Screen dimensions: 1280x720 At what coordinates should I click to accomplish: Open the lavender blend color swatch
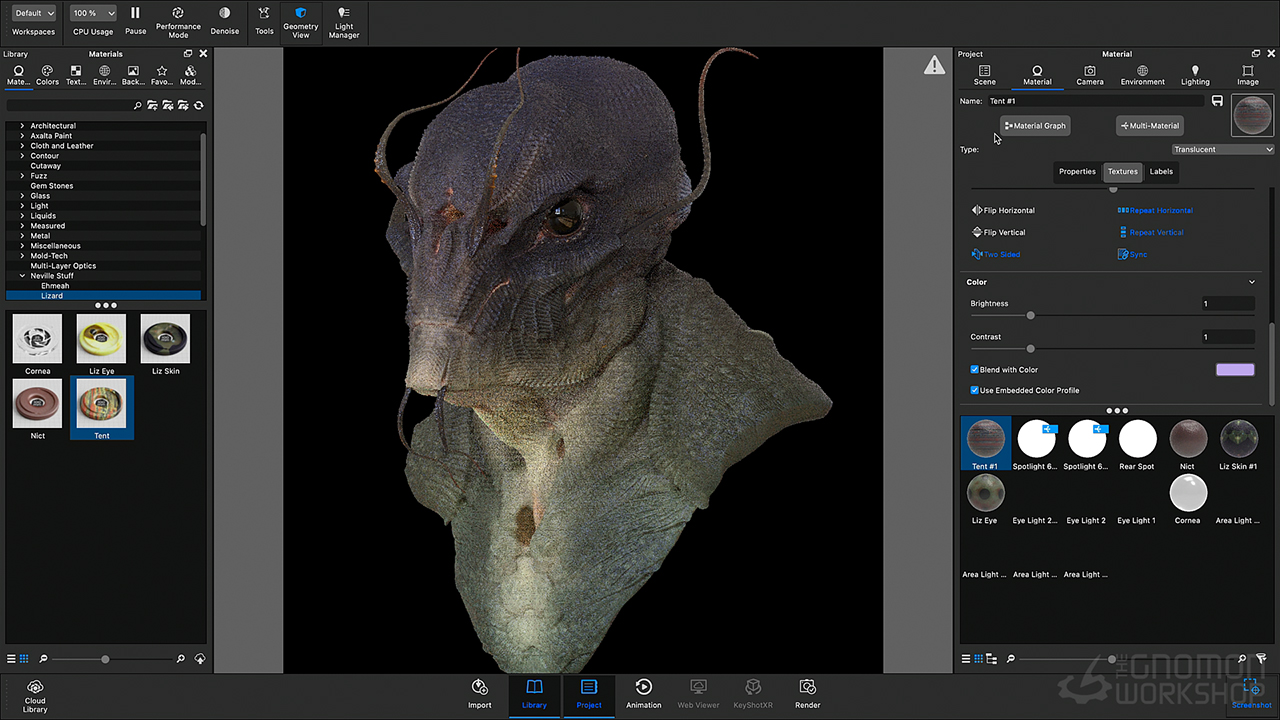point(1234,370)
